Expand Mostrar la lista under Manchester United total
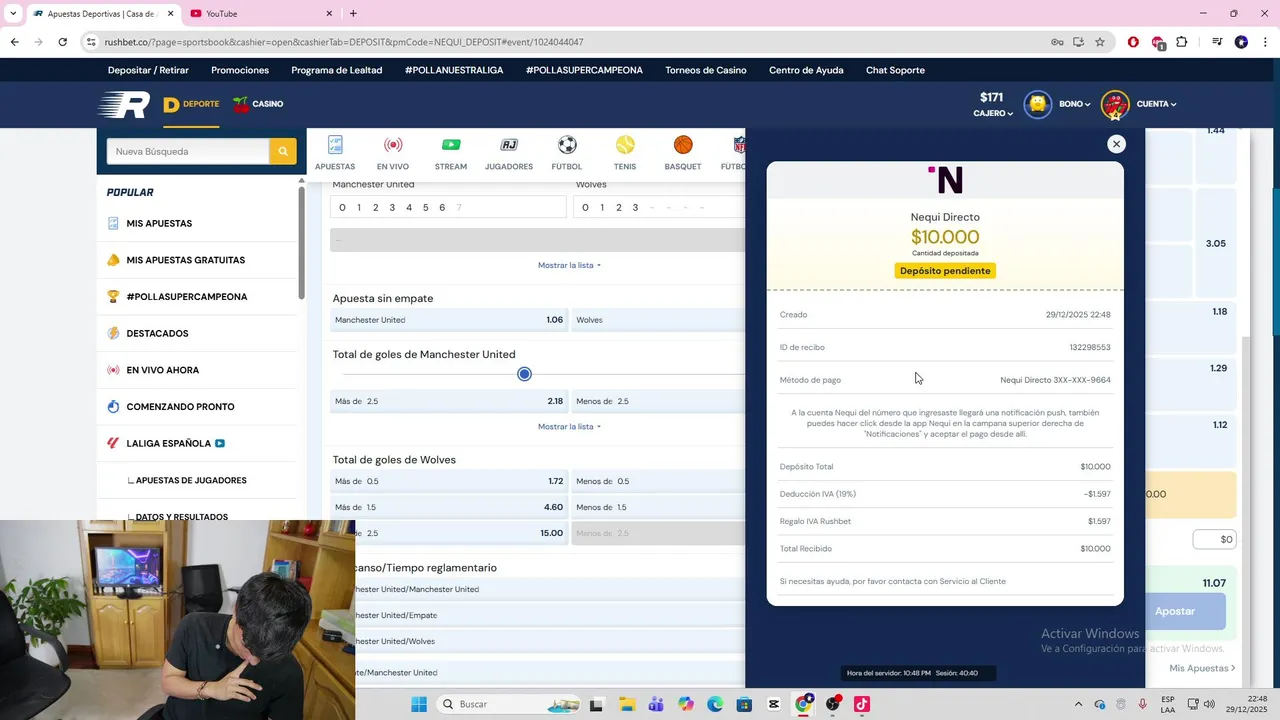 [x=569, y=426]
